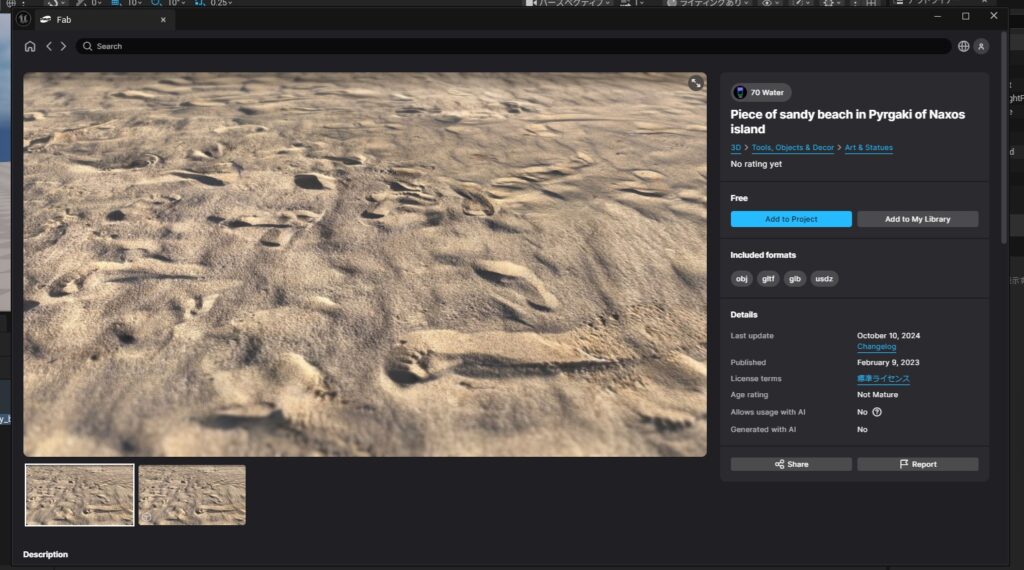Open the Changelog link
The height and width of the screenshot is (570, 1024).
[x=876, y=347]
